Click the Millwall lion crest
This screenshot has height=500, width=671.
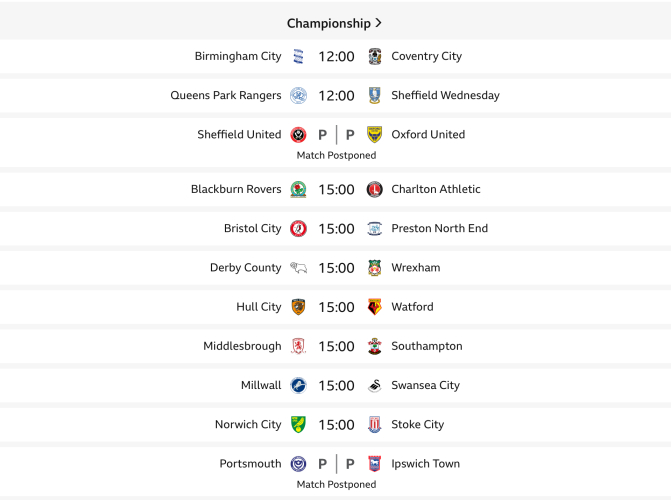298,386
